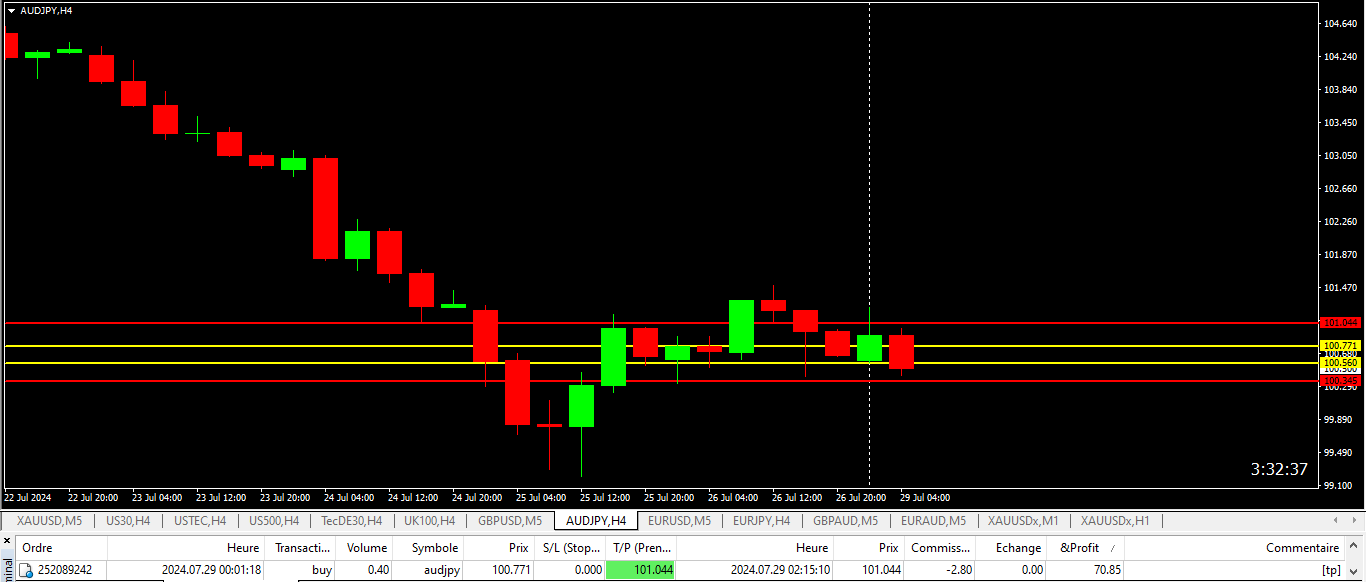Close the terminal panel with the X

coord(7,541)
